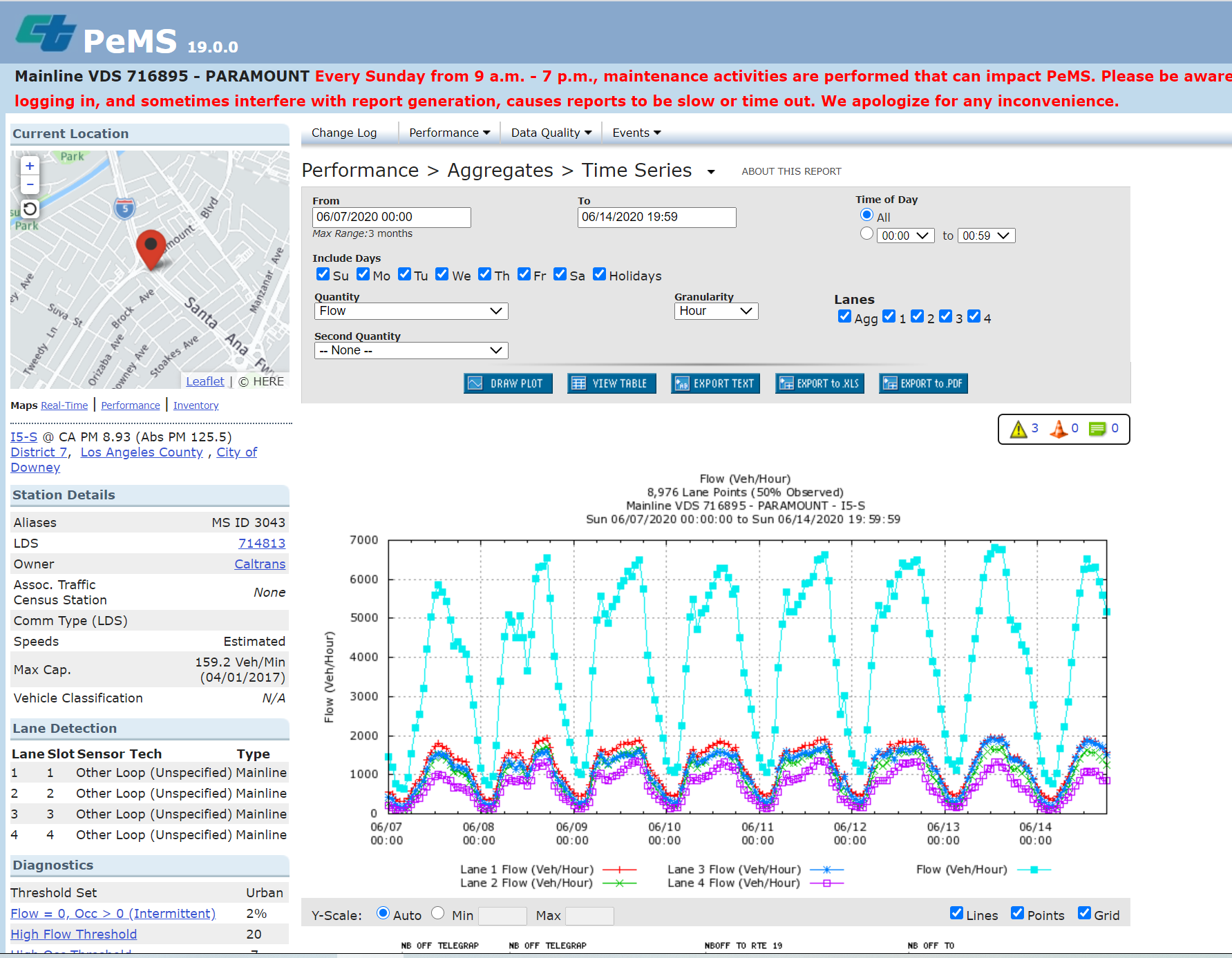Uncheck Lane 4 checkbox

974,316
